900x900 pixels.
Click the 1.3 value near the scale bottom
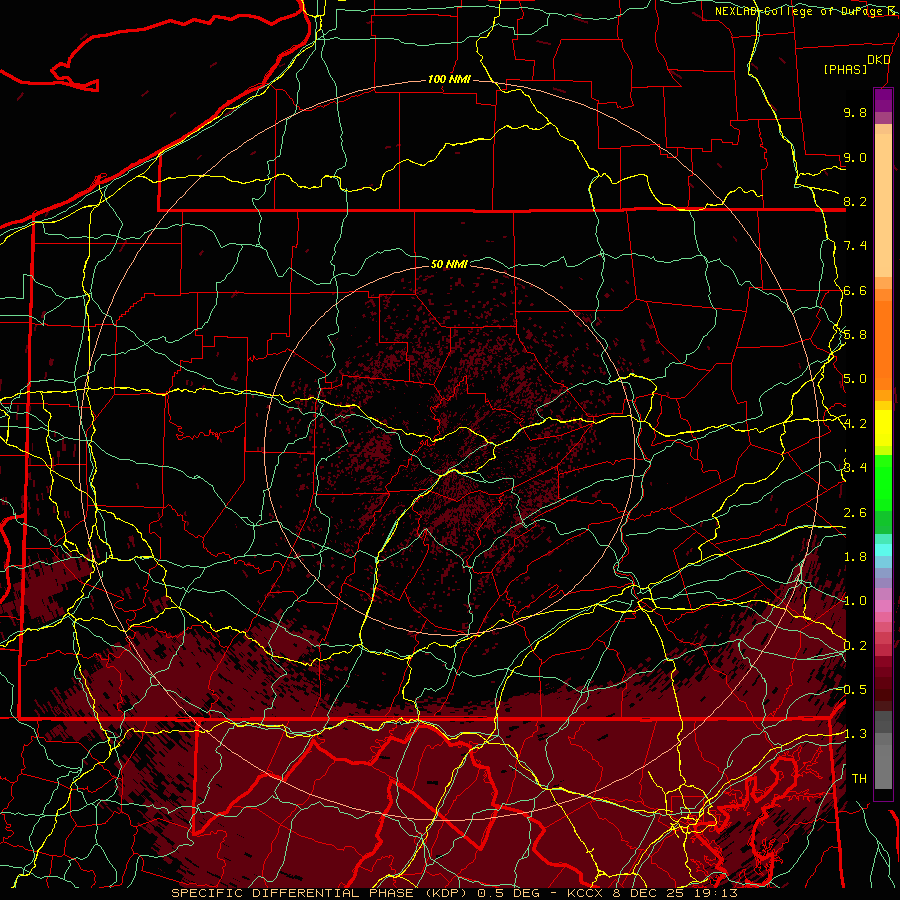point(855,734)
